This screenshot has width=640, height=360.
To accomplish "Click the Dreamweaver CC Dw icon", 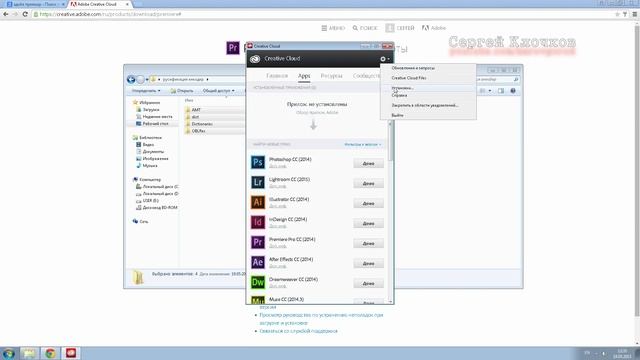I will [258, 282].
